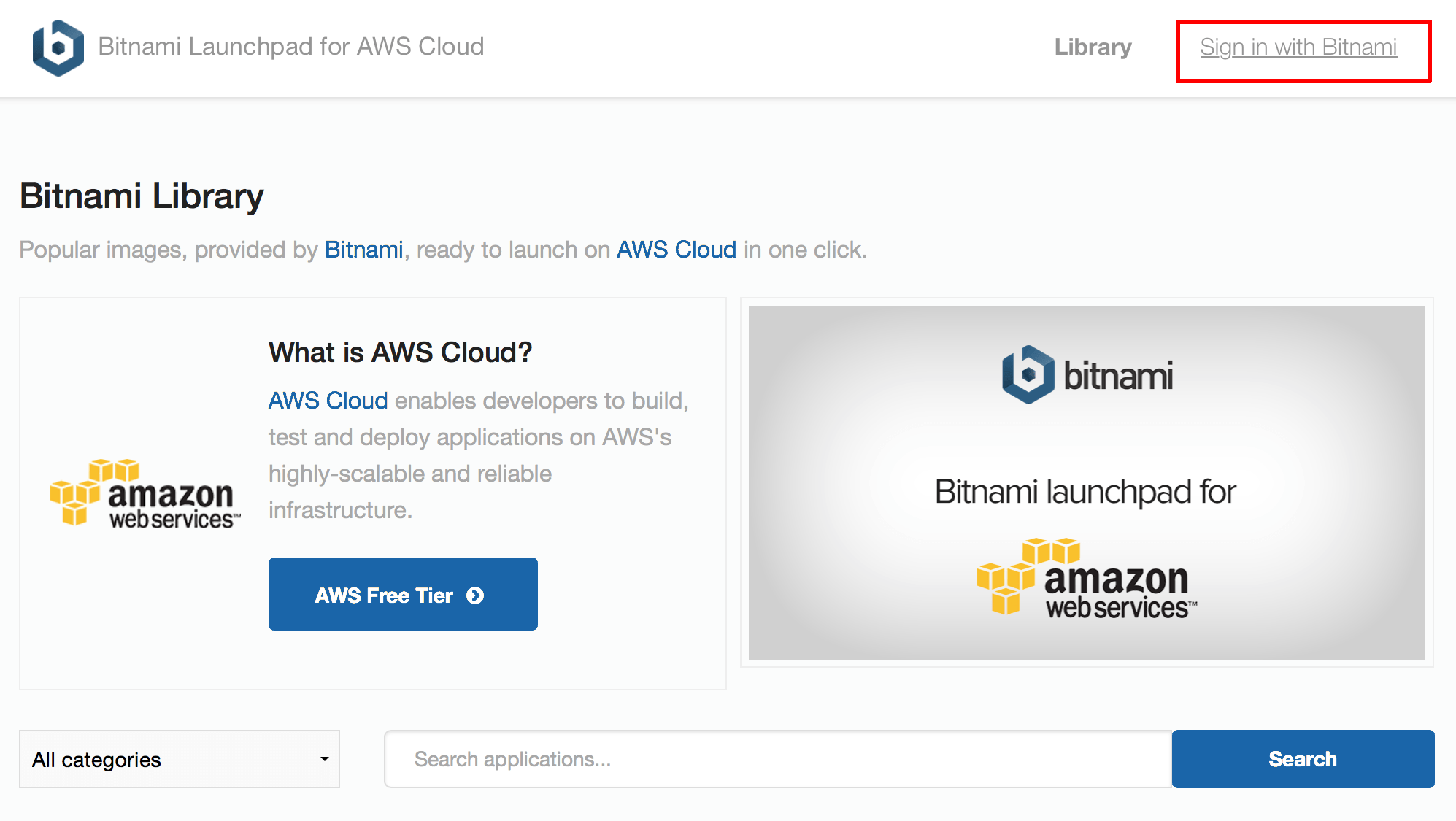The height and width of the screenshot is (821, 1456).
Task: Click the arrow icon on AWS Free Tier button
Action: [x=475, y=595]
